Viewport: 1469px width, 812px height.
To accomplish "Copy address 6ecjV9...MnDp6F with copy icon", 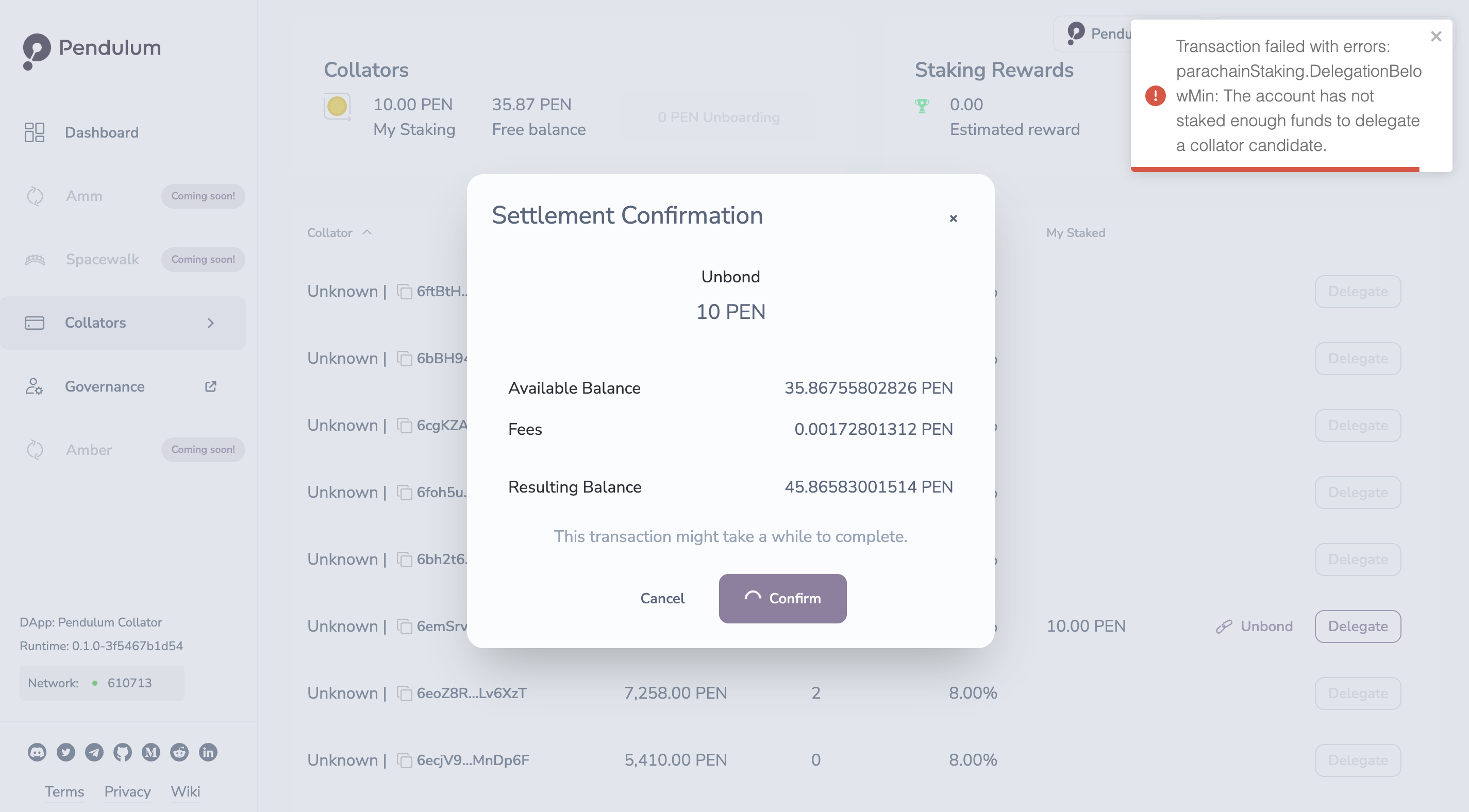I will coord(405,760).
